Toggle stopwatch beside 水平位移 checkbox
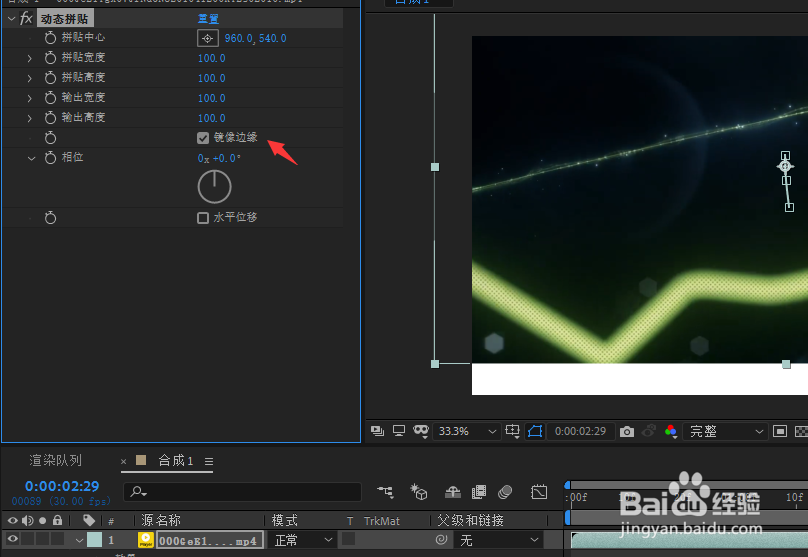 pyautogui.click(x=50, y=218)
